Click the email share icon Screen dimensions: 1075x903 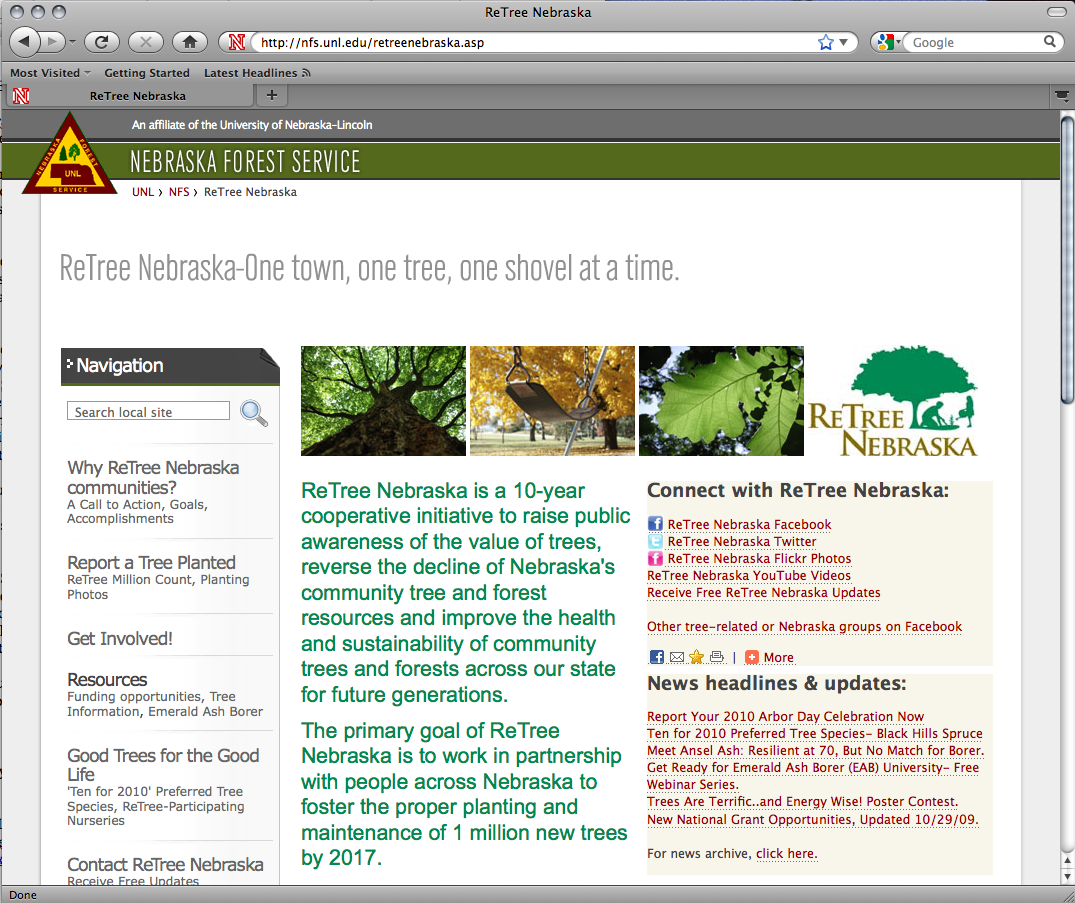click(676, 657)
